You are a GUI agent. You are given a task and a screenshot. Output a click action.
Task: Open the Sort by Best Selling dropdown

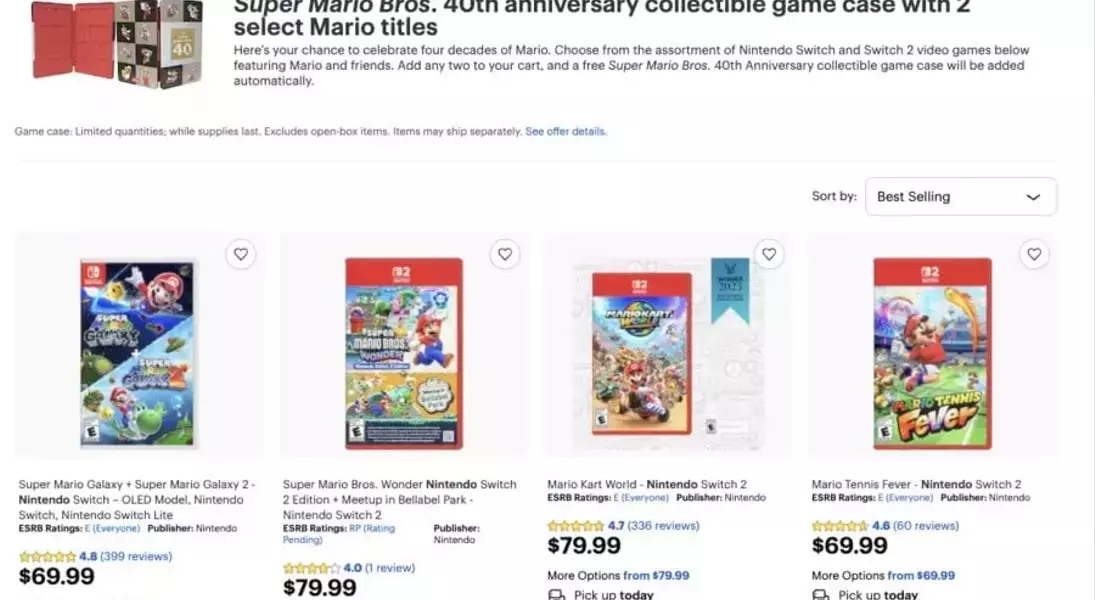(x=960, y=197)
